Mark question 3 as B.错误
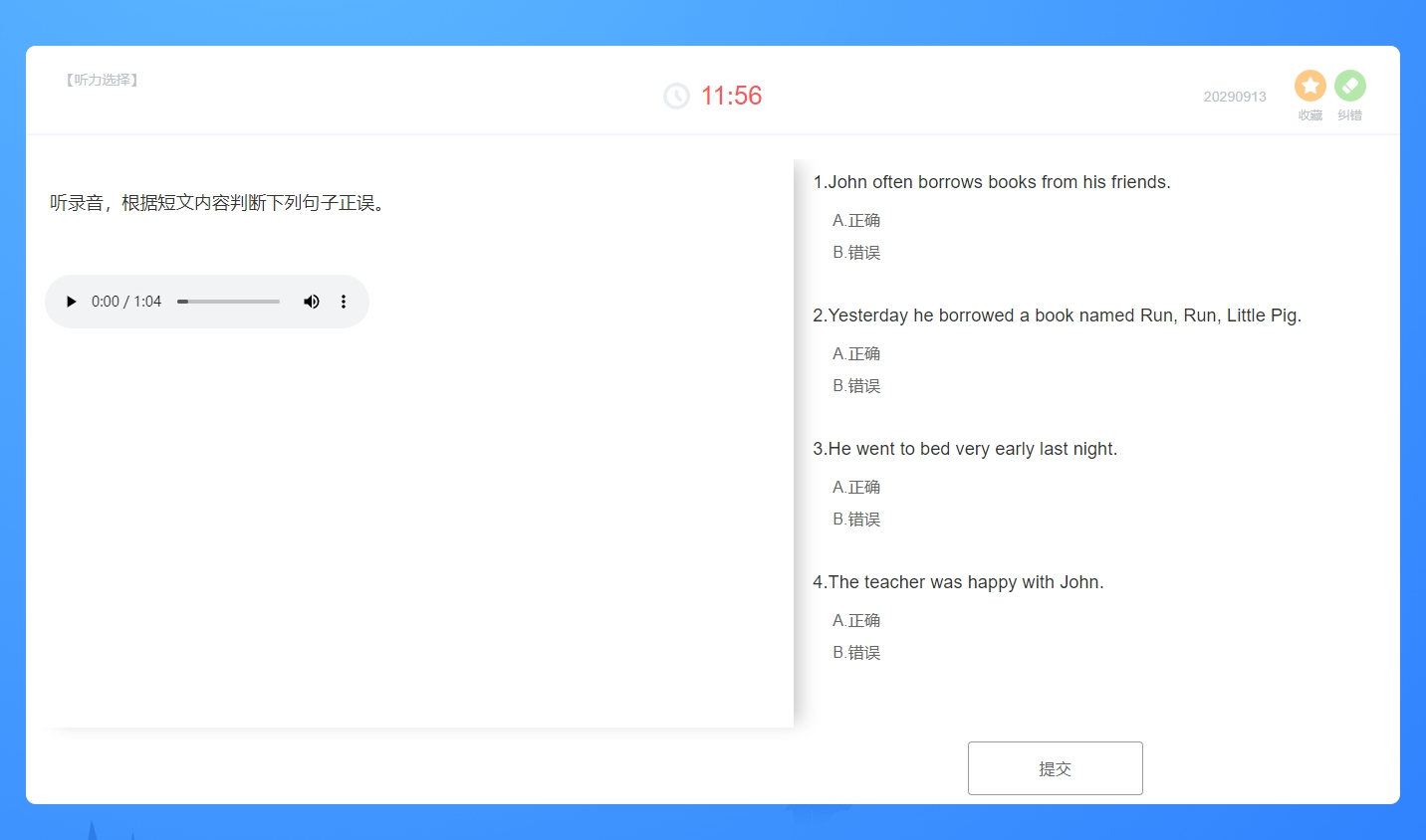The width and height of the screenshot is (1426, 840). [856, 520]
